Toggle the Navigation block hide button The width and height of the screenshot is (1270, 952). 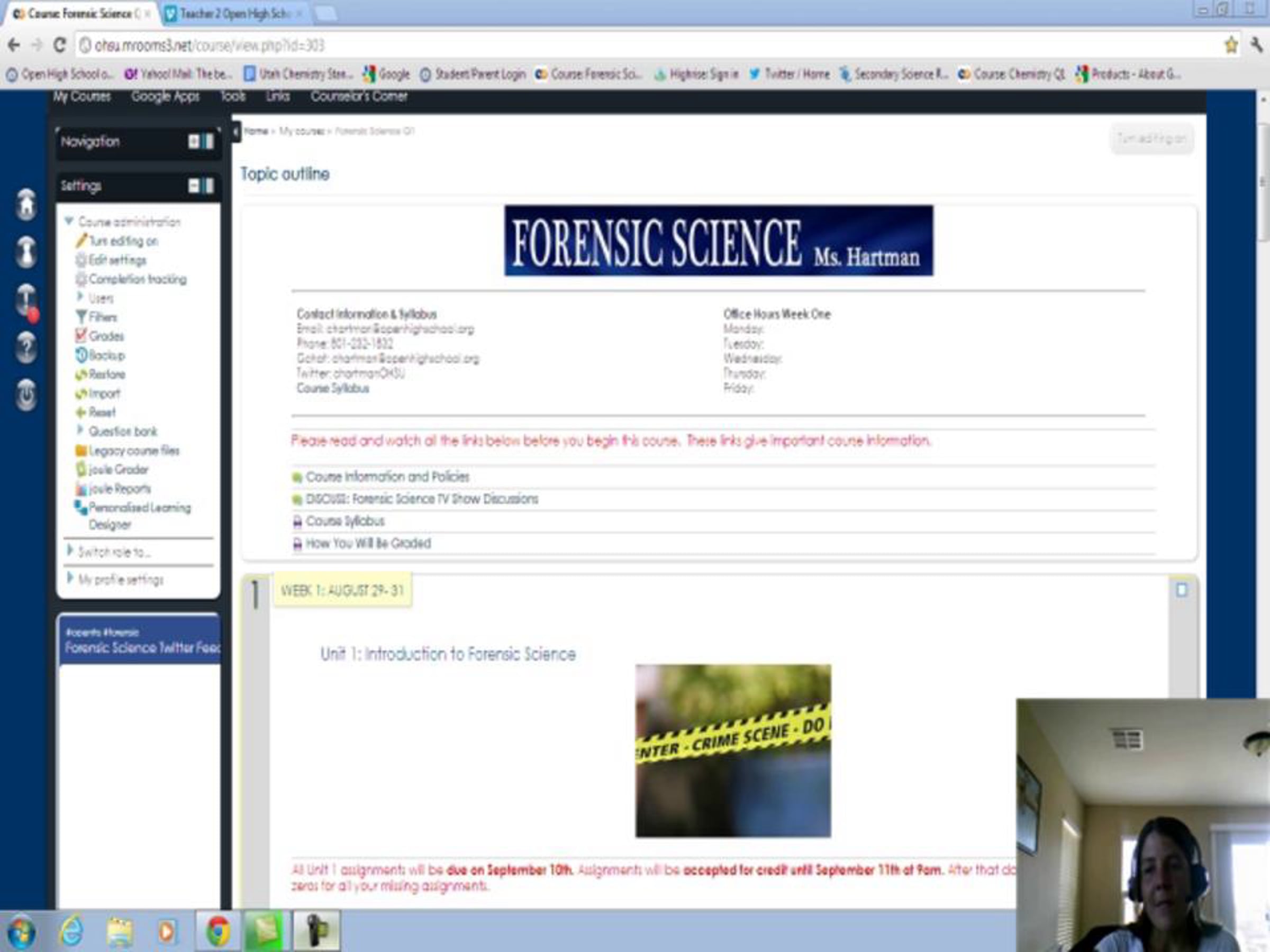[194, 141]
